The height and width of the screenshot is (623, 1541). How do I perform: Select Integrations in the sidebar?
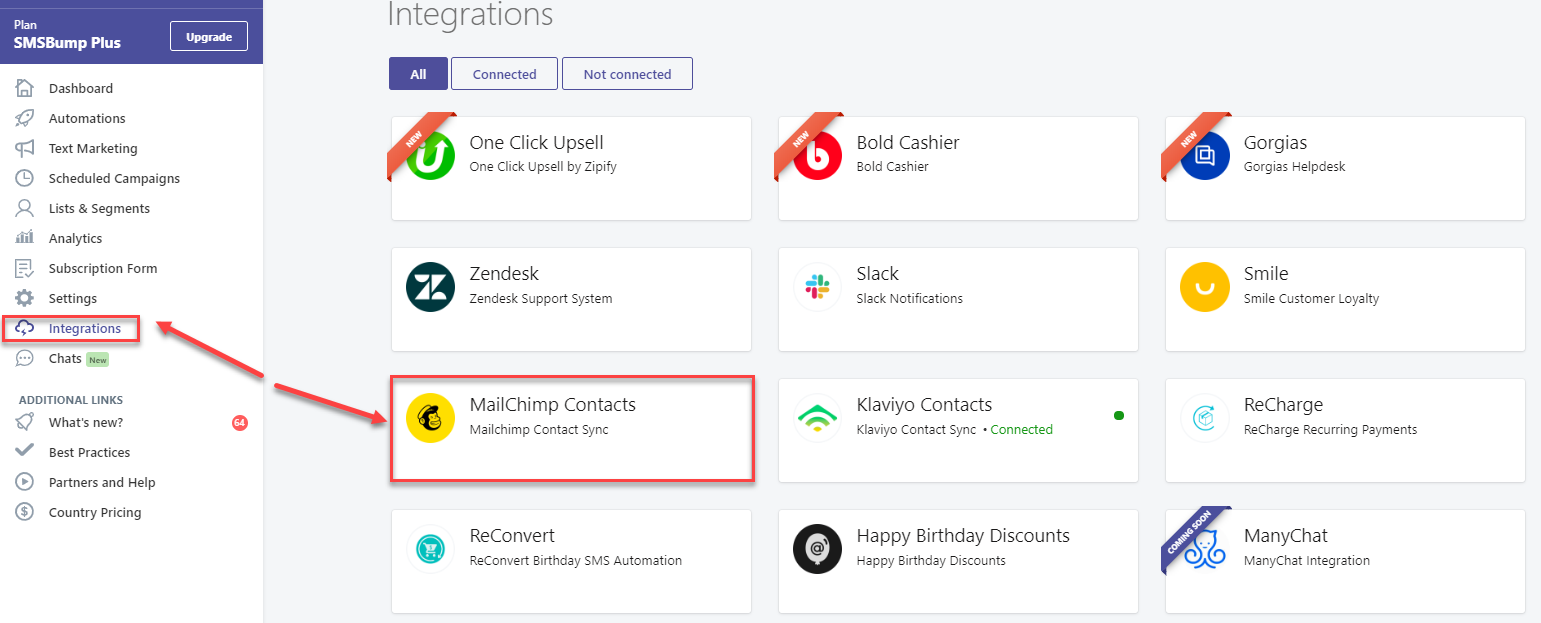85,328
